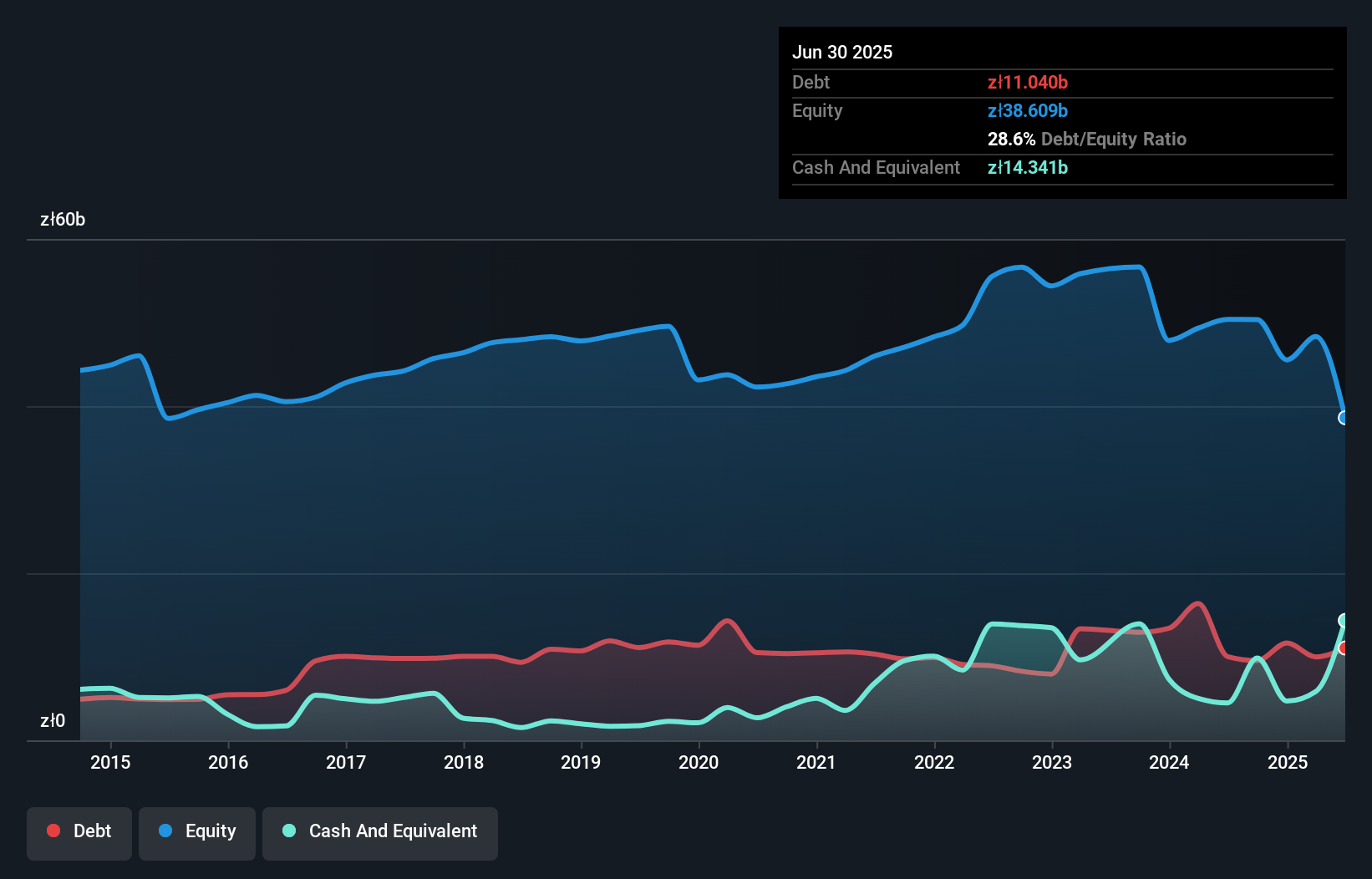Expand details for the Debt/Equity Ratio row
This screenshot has width=1372, height=879.
(1087, 139)
